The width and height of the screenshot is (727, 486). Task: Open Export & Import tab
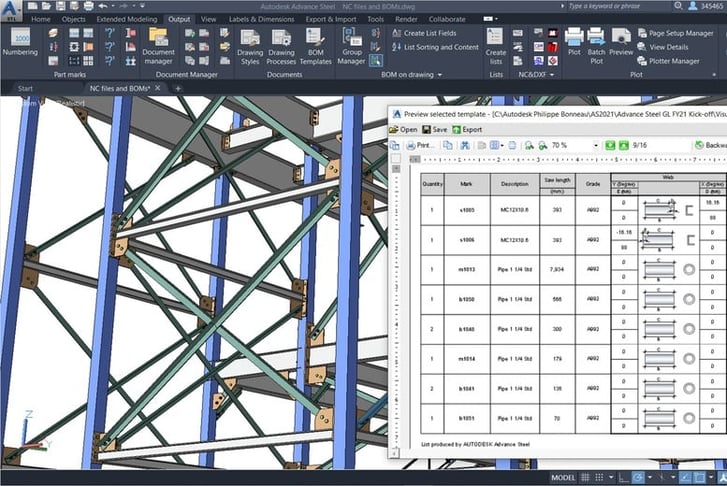point(331,19)
